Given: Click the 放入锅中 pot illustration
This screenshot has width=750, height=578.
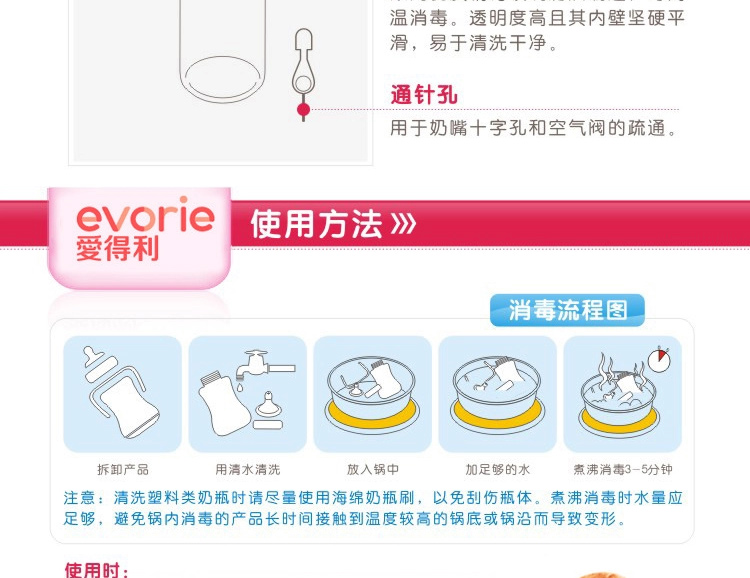Looking at the screenshot, I should point(372,394).
